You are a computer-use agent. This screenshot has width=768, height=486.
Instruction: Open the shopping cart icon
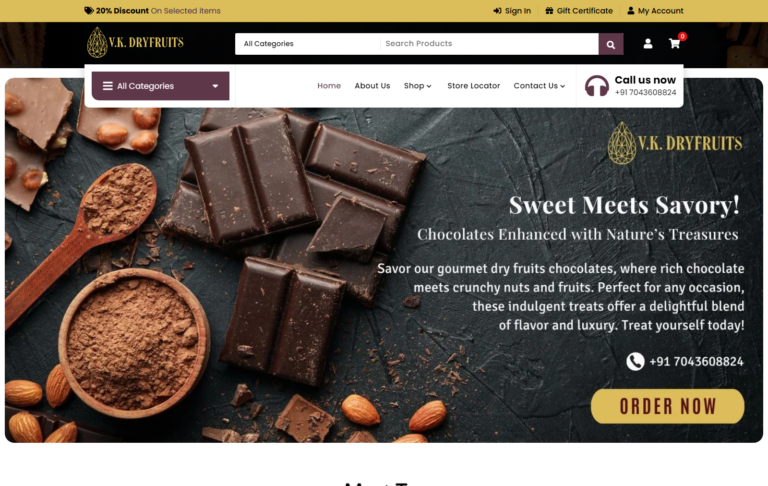[x=674, y=44]
